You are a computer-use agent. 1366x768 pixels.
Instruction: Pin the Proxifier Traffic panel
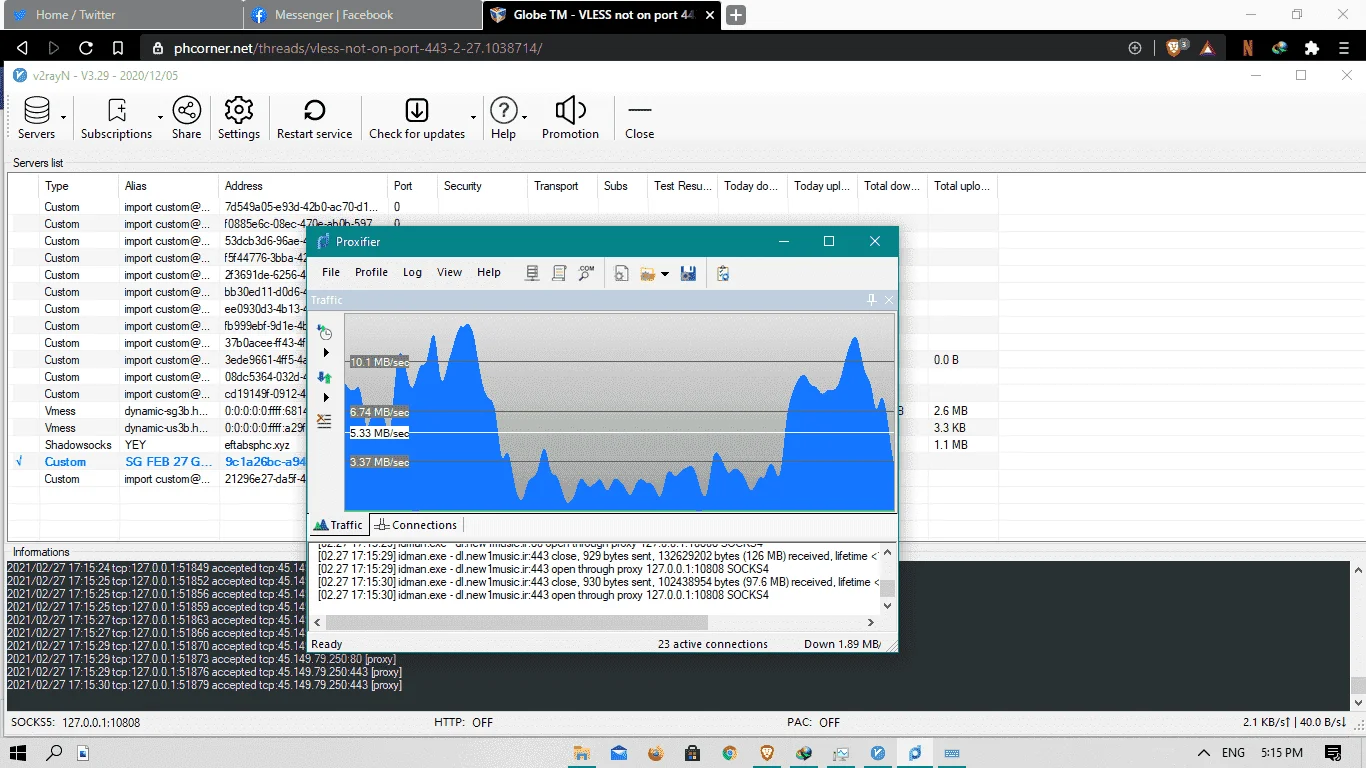872,300
